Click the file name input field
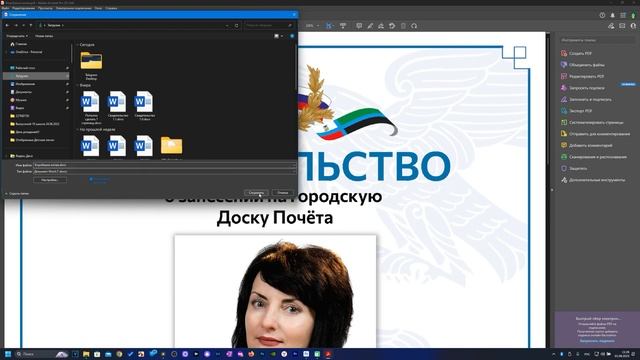640x360 pixels. coord(164,165)
